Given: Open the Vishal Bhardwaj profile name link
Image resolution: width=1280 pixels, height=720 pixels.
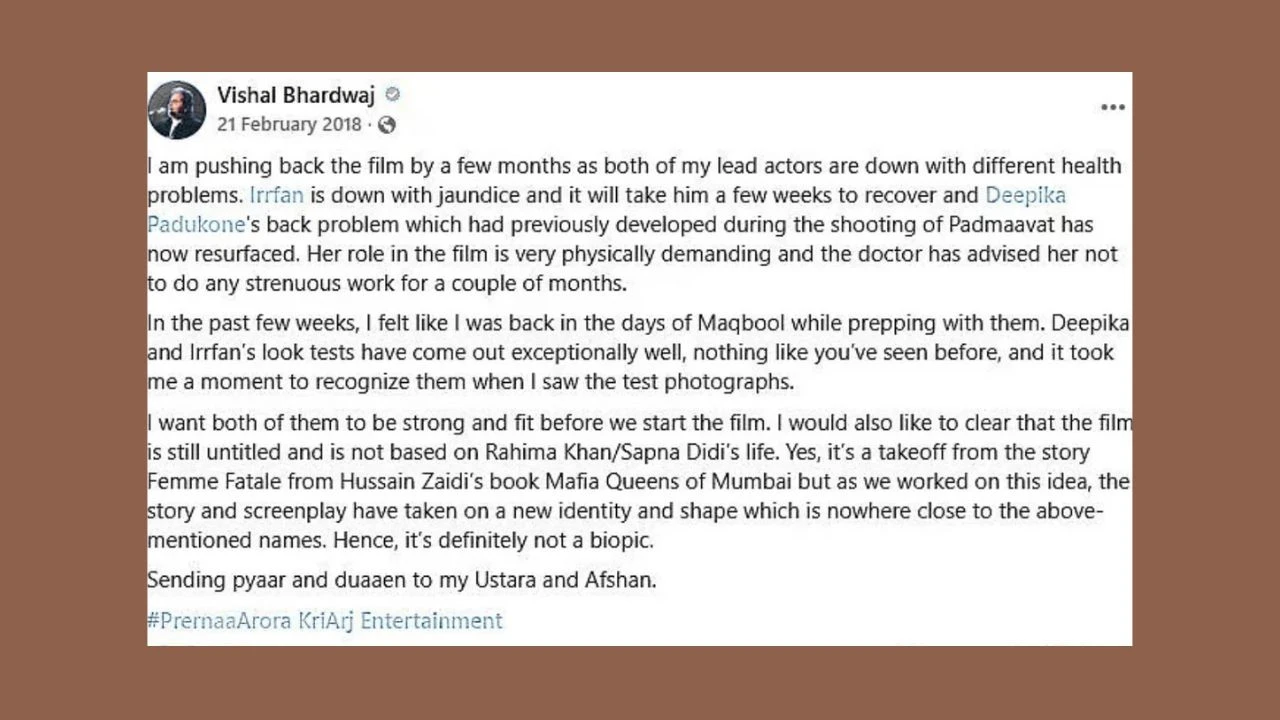Looking at the screenshot, I should [296, 95].
